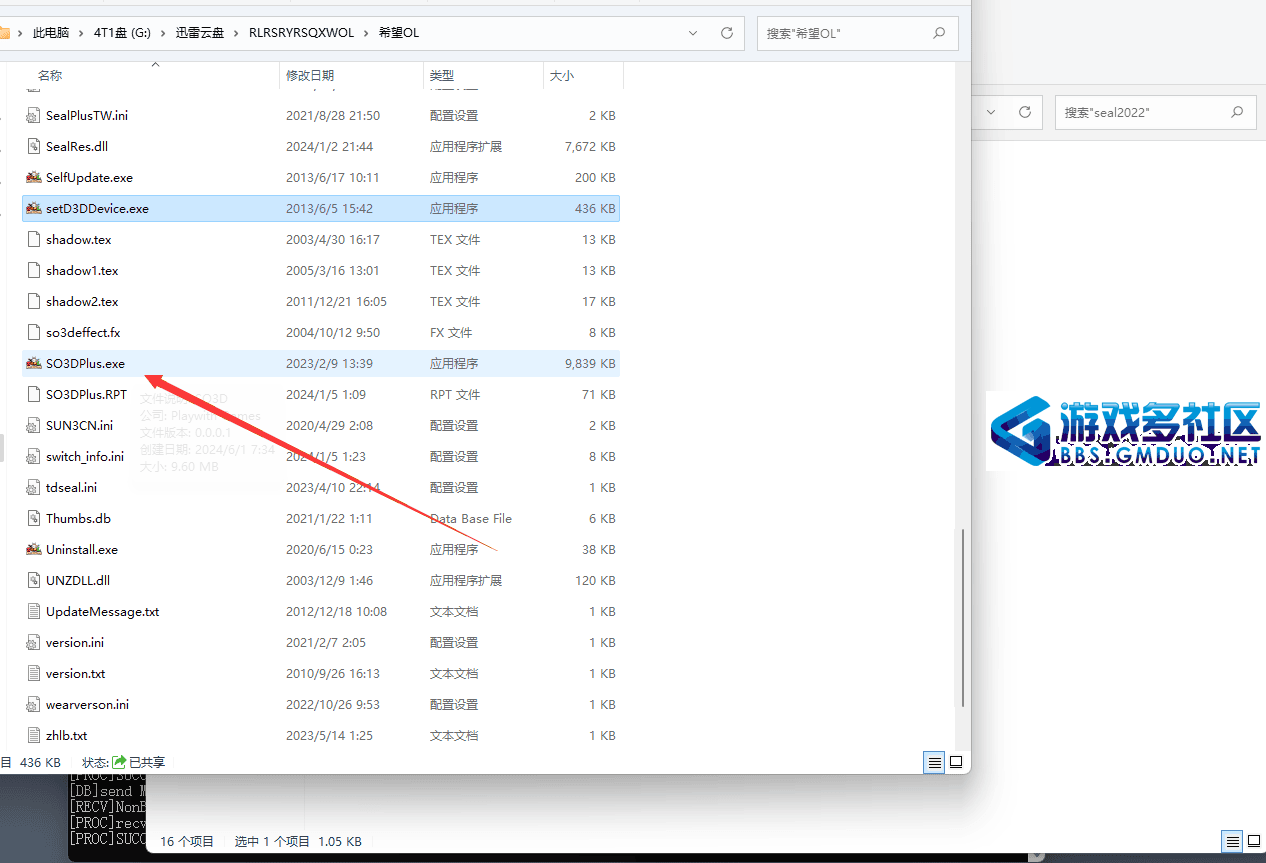The height and width of the screenshot is (863, 1266).
Task: Select the file name SO3DPlus.exe
Action: point(85,363)
